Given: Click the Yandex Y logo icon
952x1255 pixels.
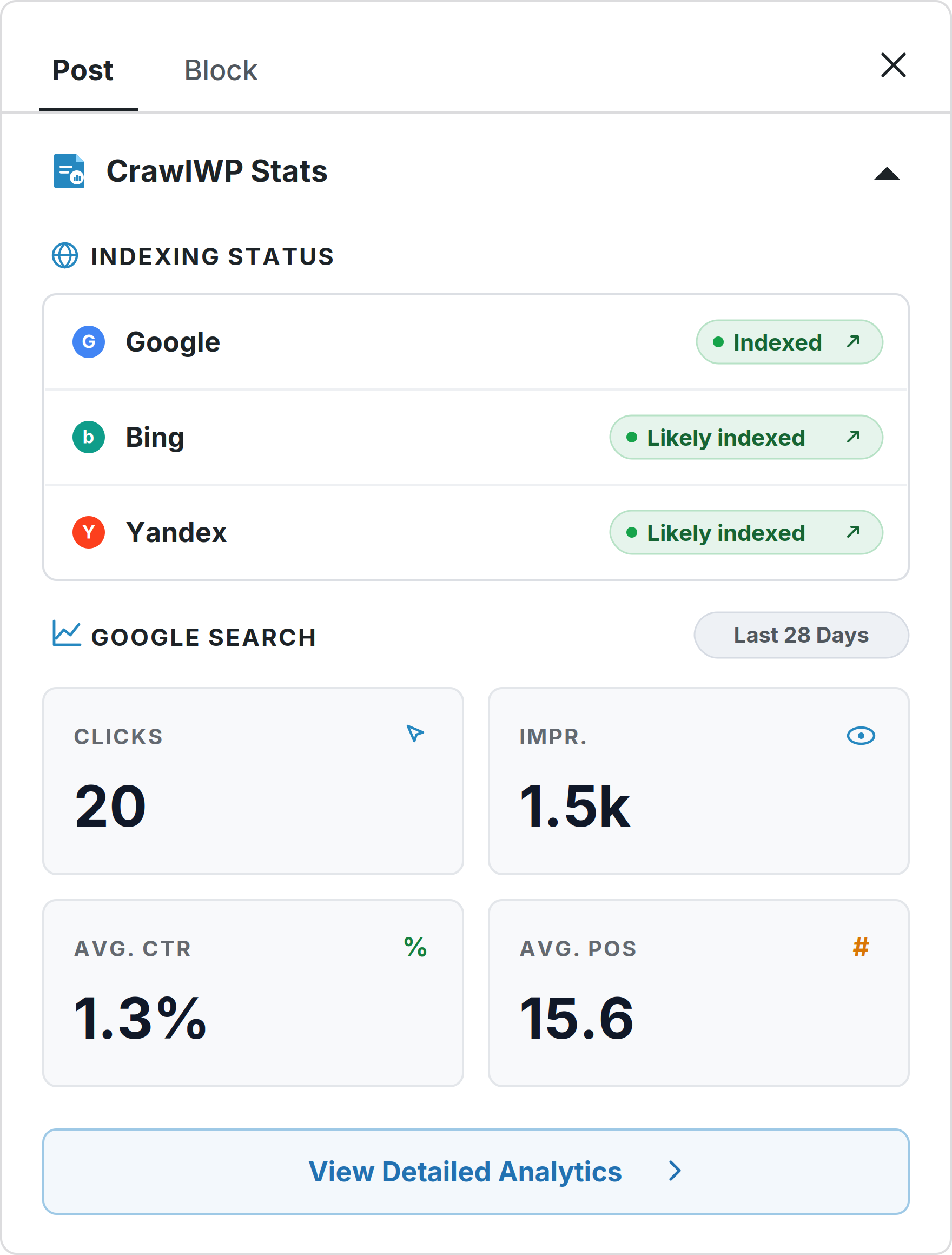Looking at the screenshot, I should 89,533.
